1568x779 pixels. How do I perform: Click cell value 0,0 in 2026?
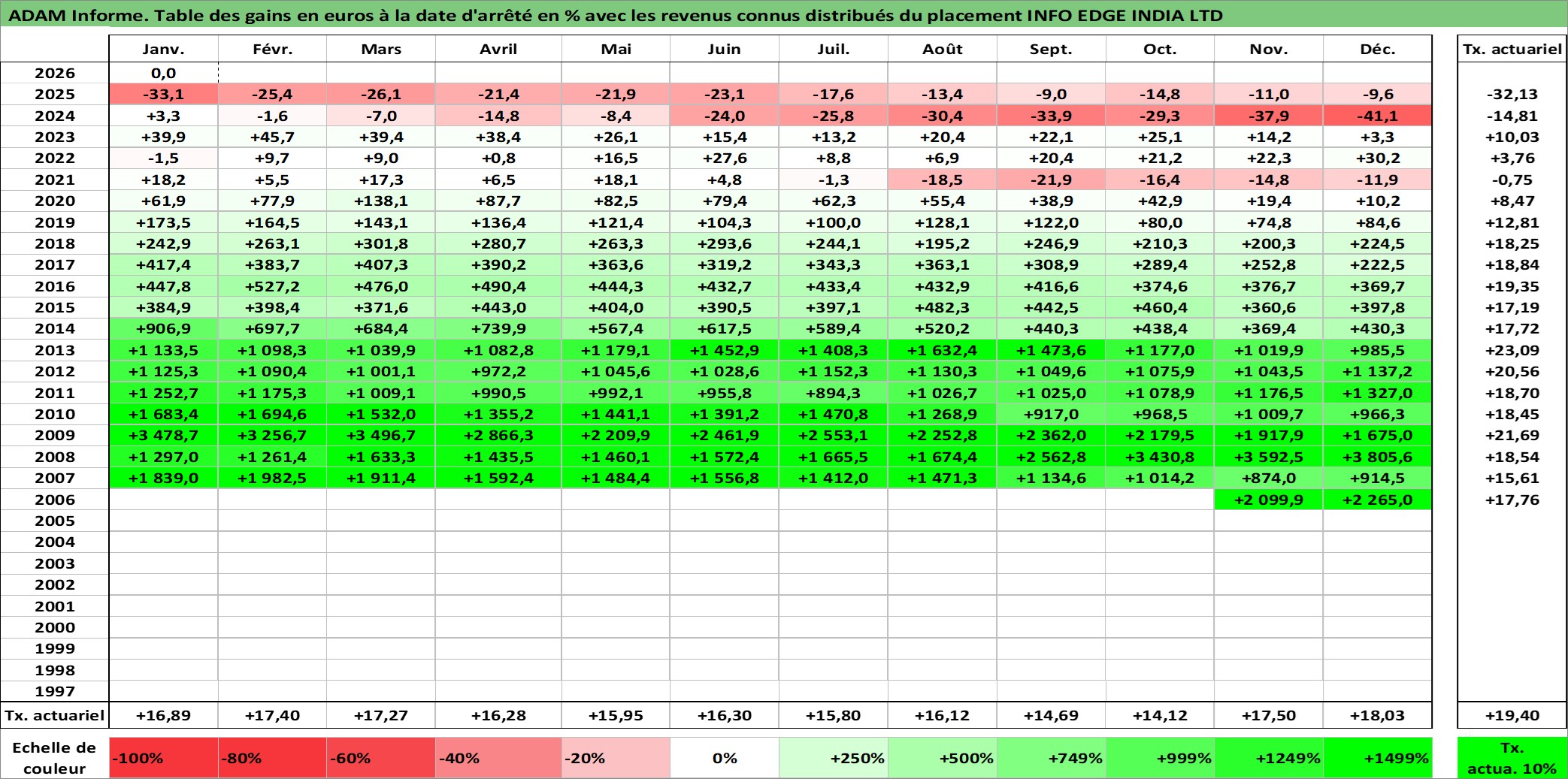pos(164,73)
